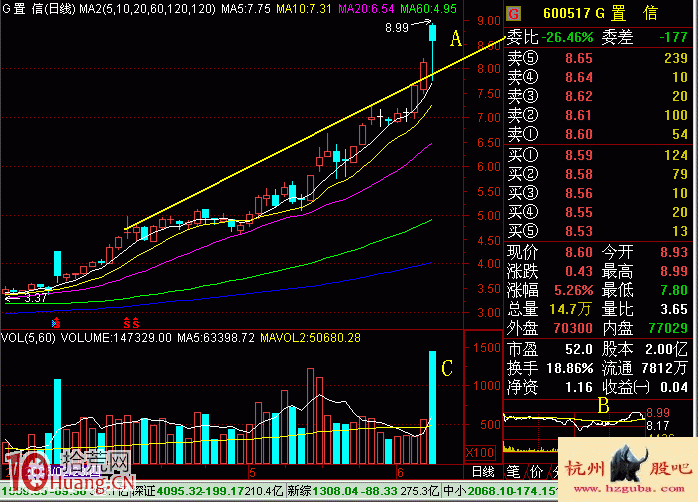The height and width of the screenshot is (502, 698).
Task: Click the 现价 current price row
Action: (x=550, y=252)
